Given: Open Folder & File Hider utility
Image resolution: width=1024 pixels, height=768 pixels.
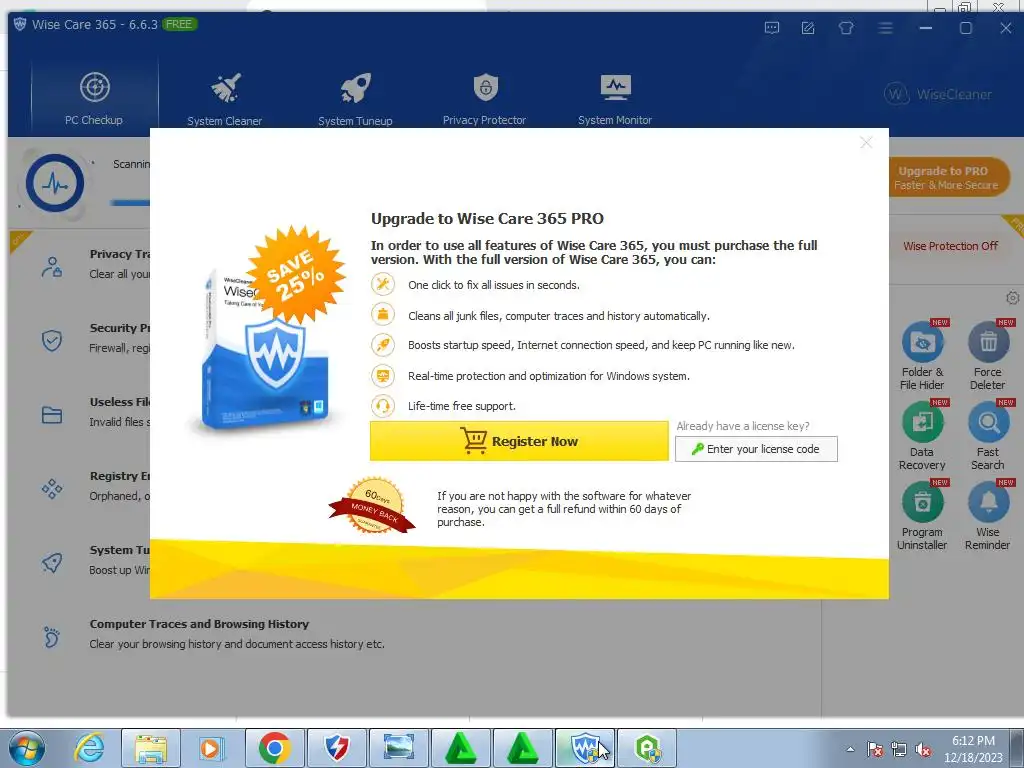Looking at the screenshot, I should click(922, 357).
